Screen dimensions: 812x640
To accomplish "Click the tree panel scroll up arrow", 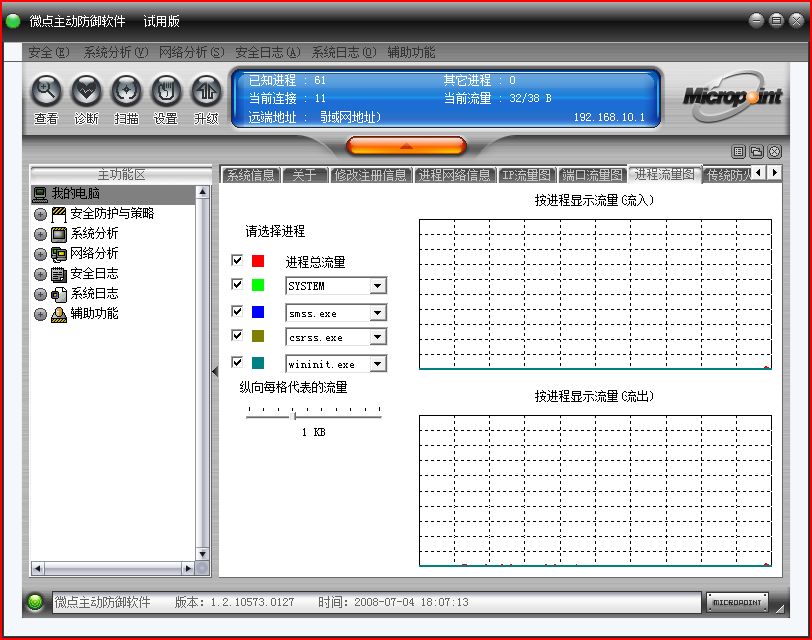I will point(202,192).
